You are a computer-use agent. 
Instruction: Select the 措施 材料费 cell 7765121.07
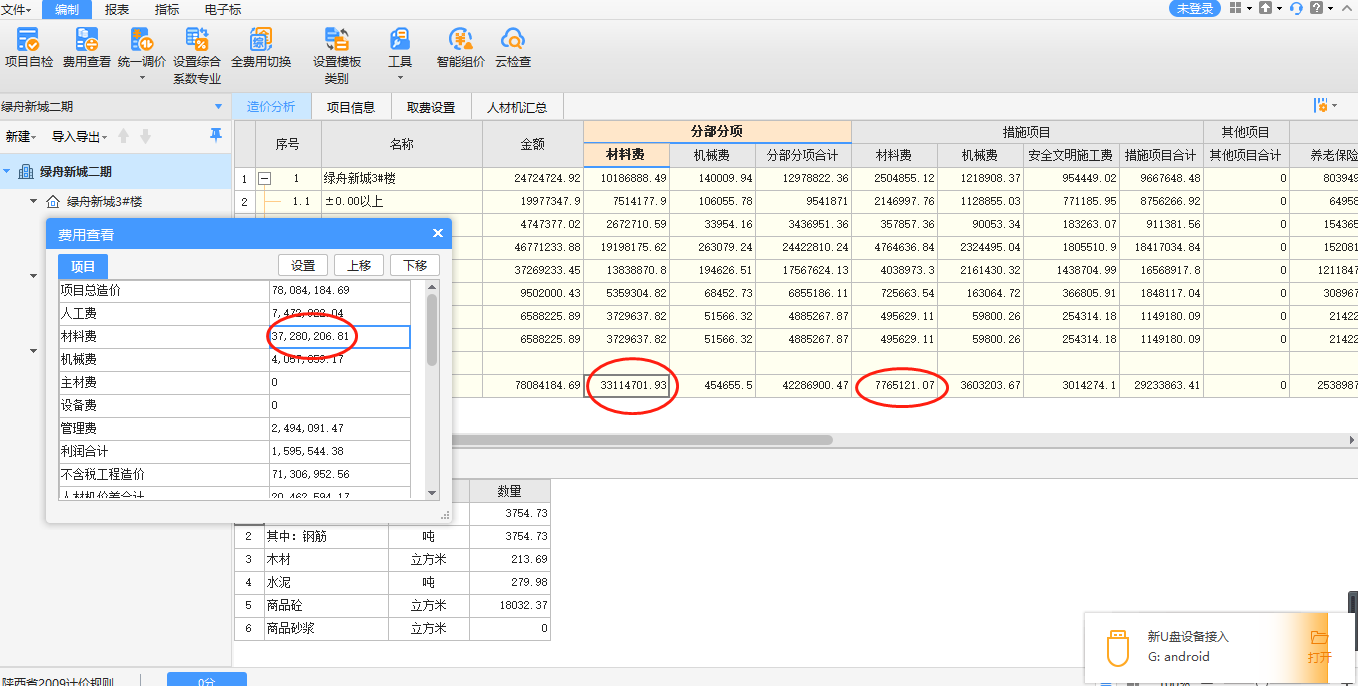tap(895, 385)
